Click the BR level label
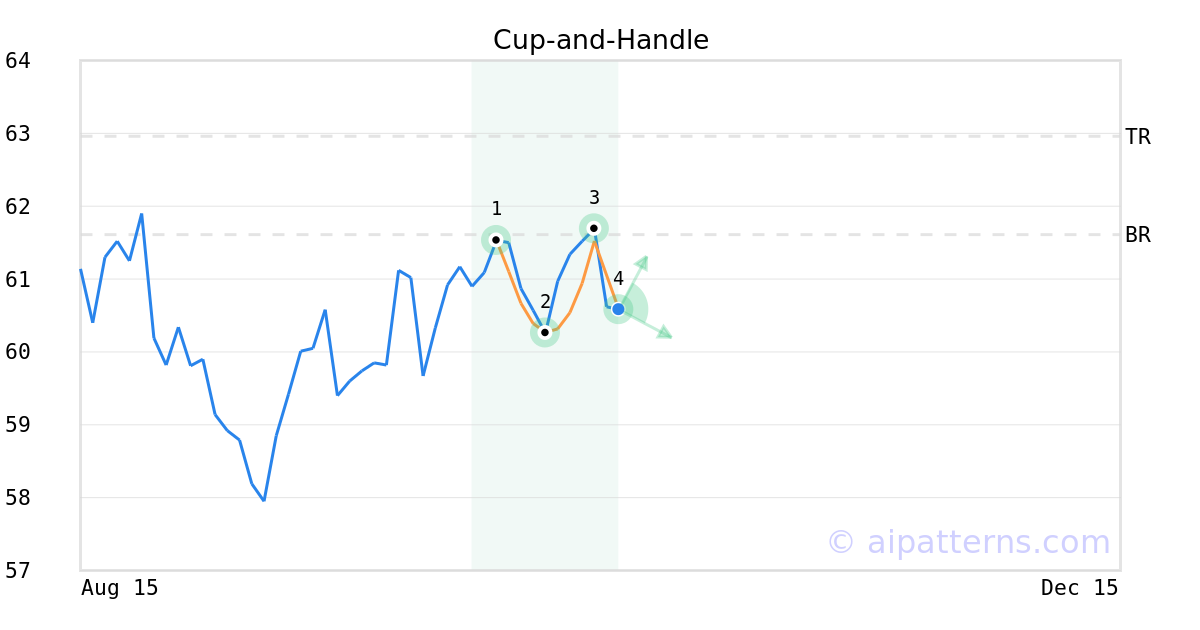1200x630 pixels. point(1138,235)
